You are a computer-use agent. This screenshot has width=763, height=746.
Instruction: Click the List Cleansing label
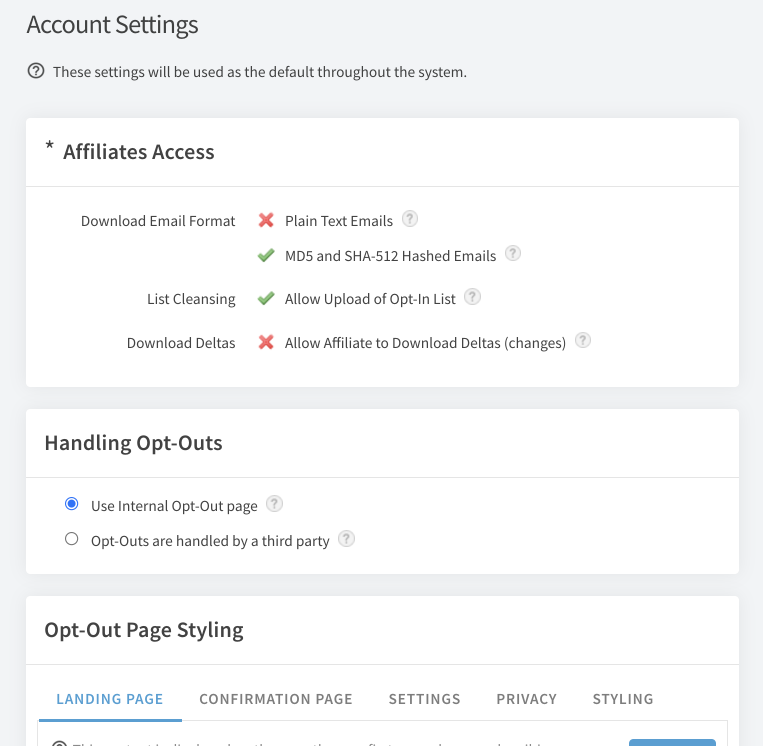pyautogui.click(x=191, y=299)
